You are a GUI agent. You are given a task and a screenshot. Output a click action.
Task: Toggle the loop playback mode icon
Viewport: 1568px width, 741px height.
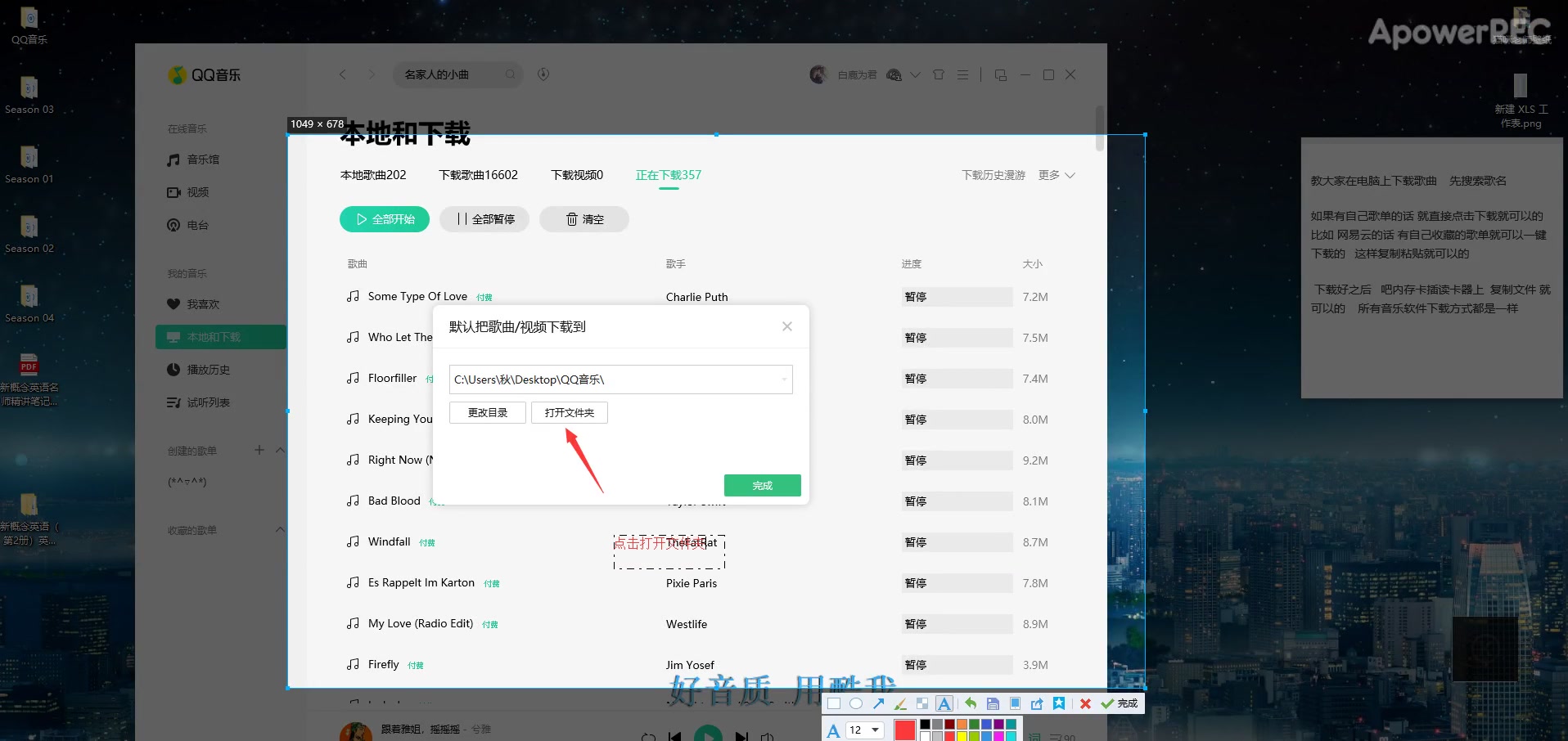click(648, 737)
